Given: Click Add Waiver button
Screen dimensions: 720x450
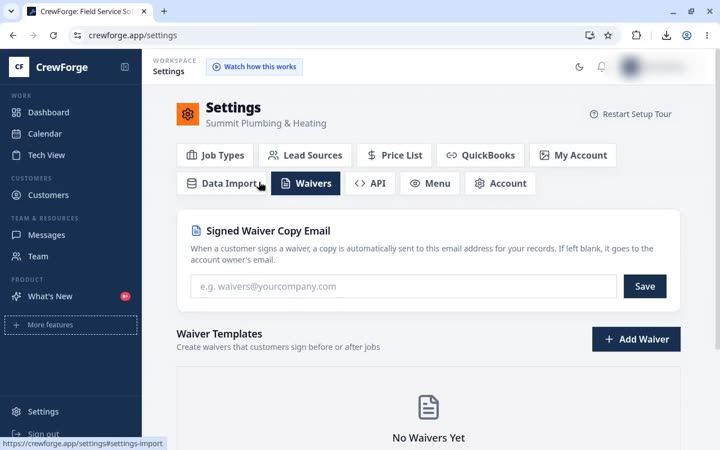Looking at the screenshot, I should pyautogui.click(x=636, y=339).
